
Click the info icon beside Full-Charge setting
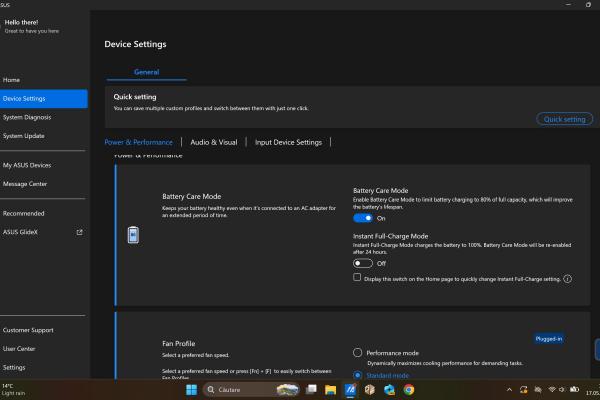[x=567, y=279]
